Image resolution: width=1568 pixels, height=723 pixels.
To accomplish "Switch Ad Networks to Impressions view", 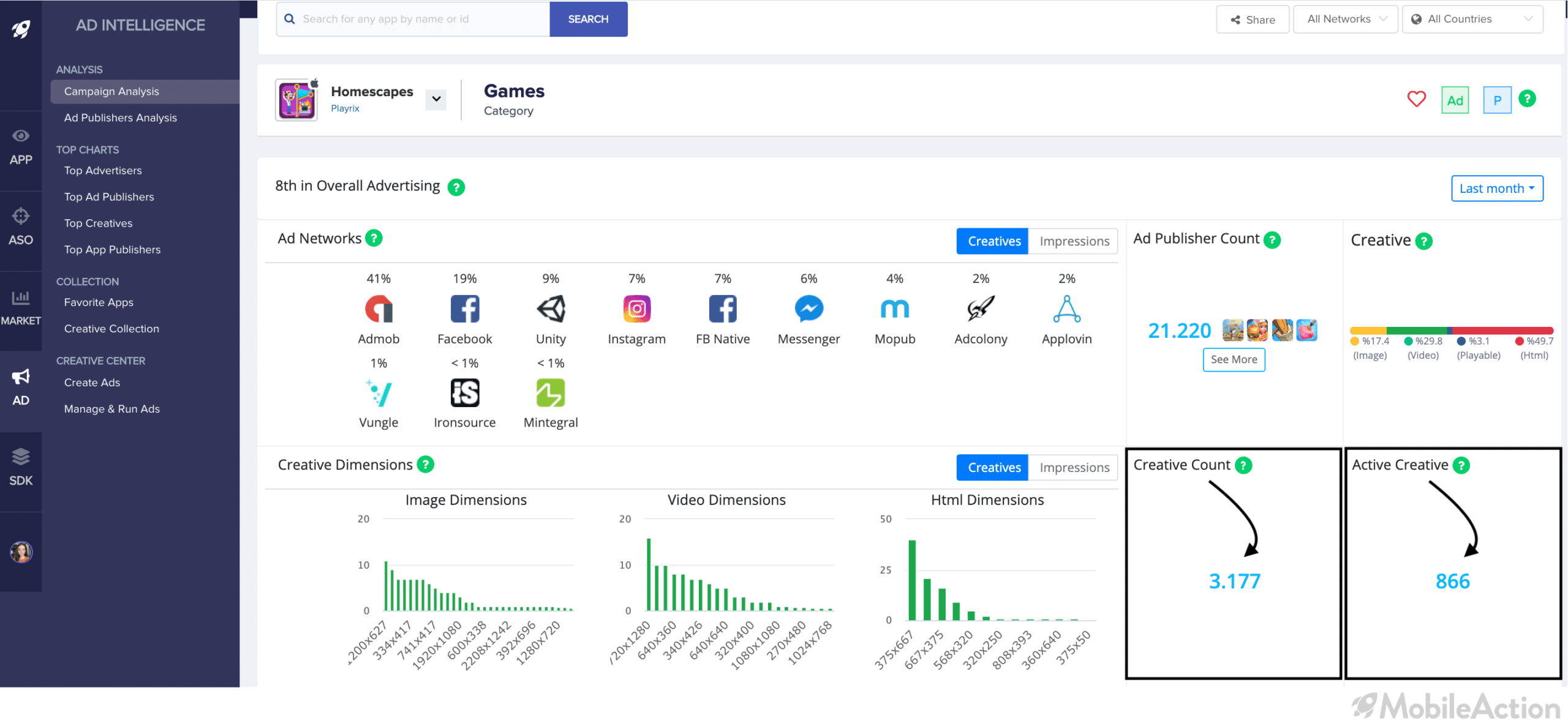I will click(1074, 241).
